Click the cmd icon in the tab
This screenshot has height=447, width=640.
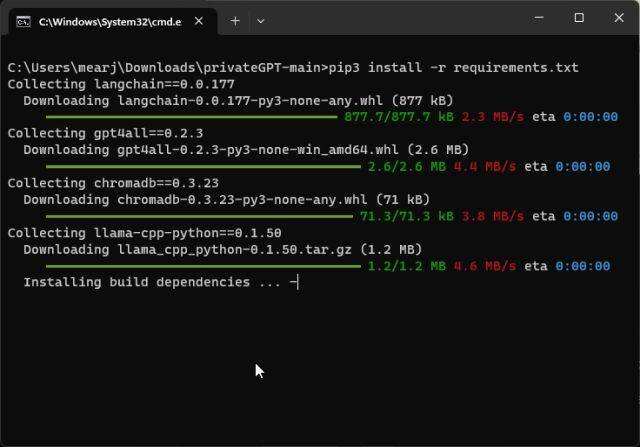tap(23, 22)
